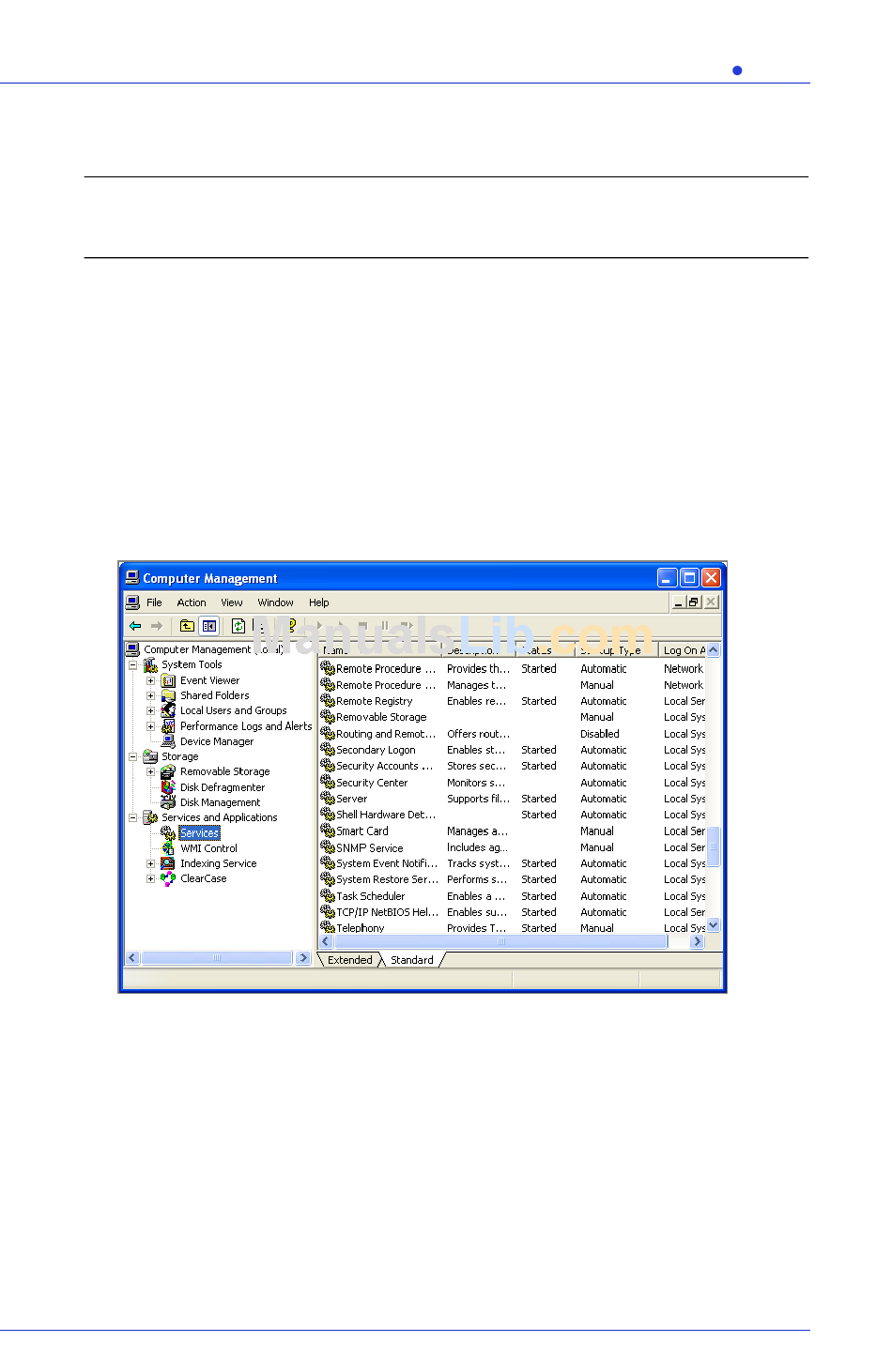Image resolution: width=892 pixels, height=1372 pixels.
Task: Select the Event Viewer icon in tree
Action: (168, 681)
